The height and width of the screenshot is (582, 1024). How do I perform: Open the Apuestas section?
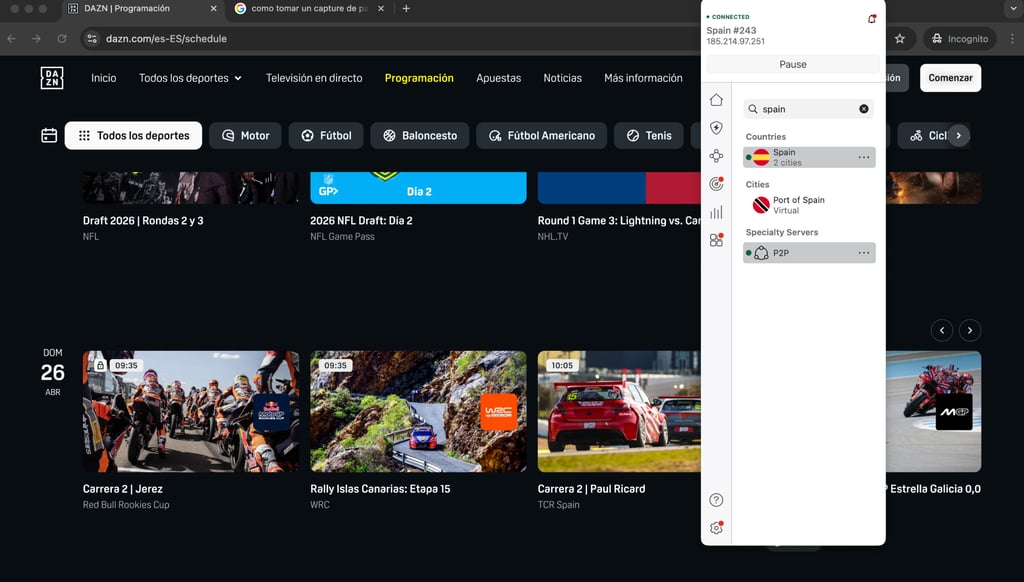[498, 78]
